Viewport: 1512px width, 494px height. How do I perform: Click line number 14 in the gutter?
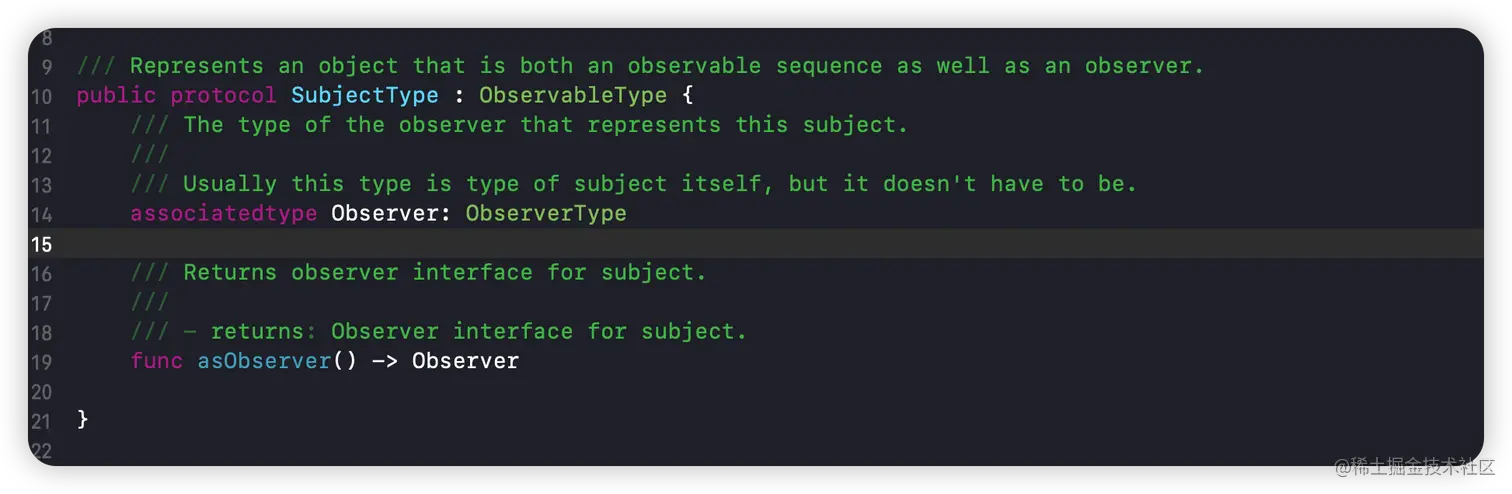[41, 215]
